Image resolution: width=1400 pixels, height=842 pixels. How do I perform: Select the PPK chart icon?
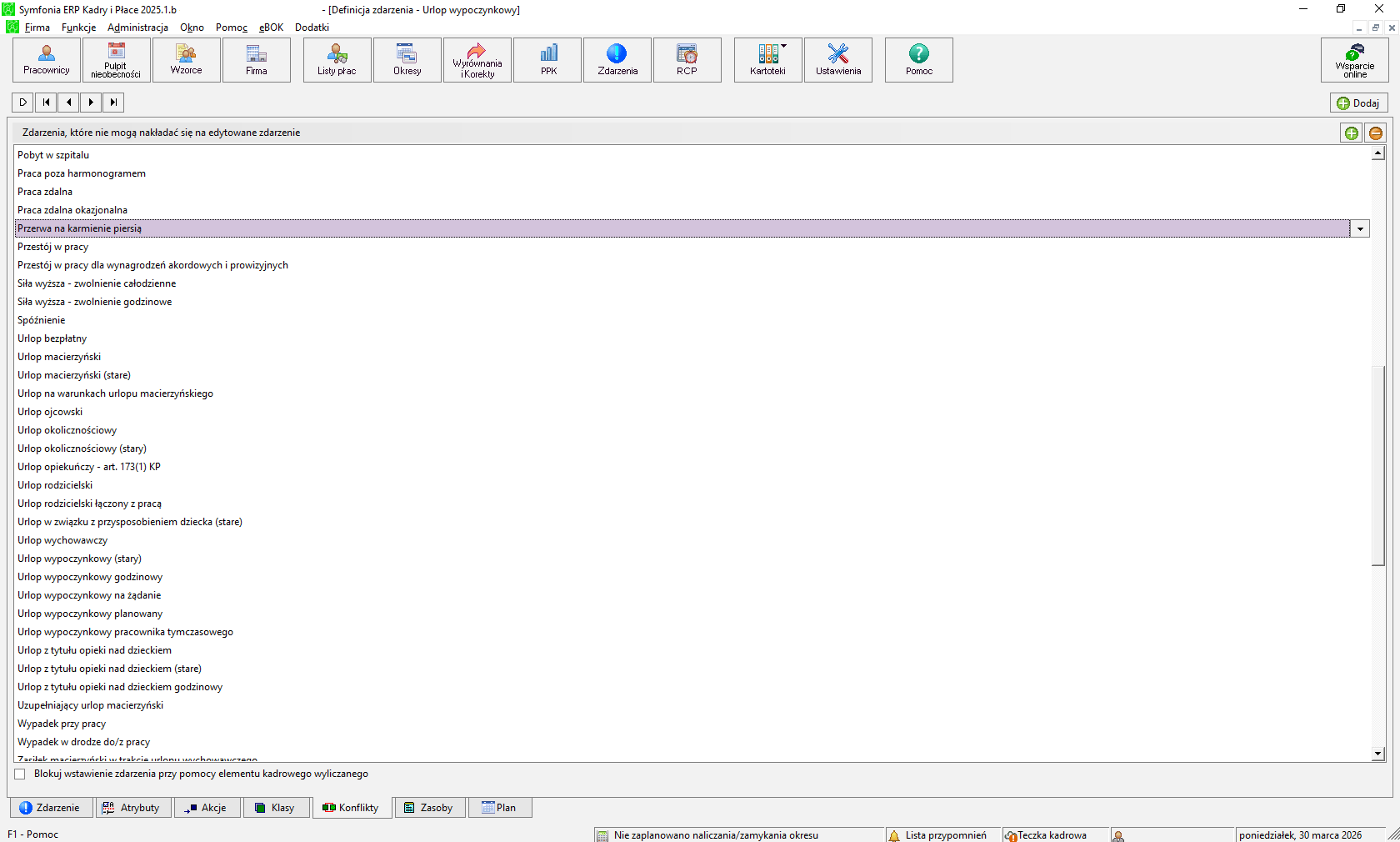tap(548, 60)
